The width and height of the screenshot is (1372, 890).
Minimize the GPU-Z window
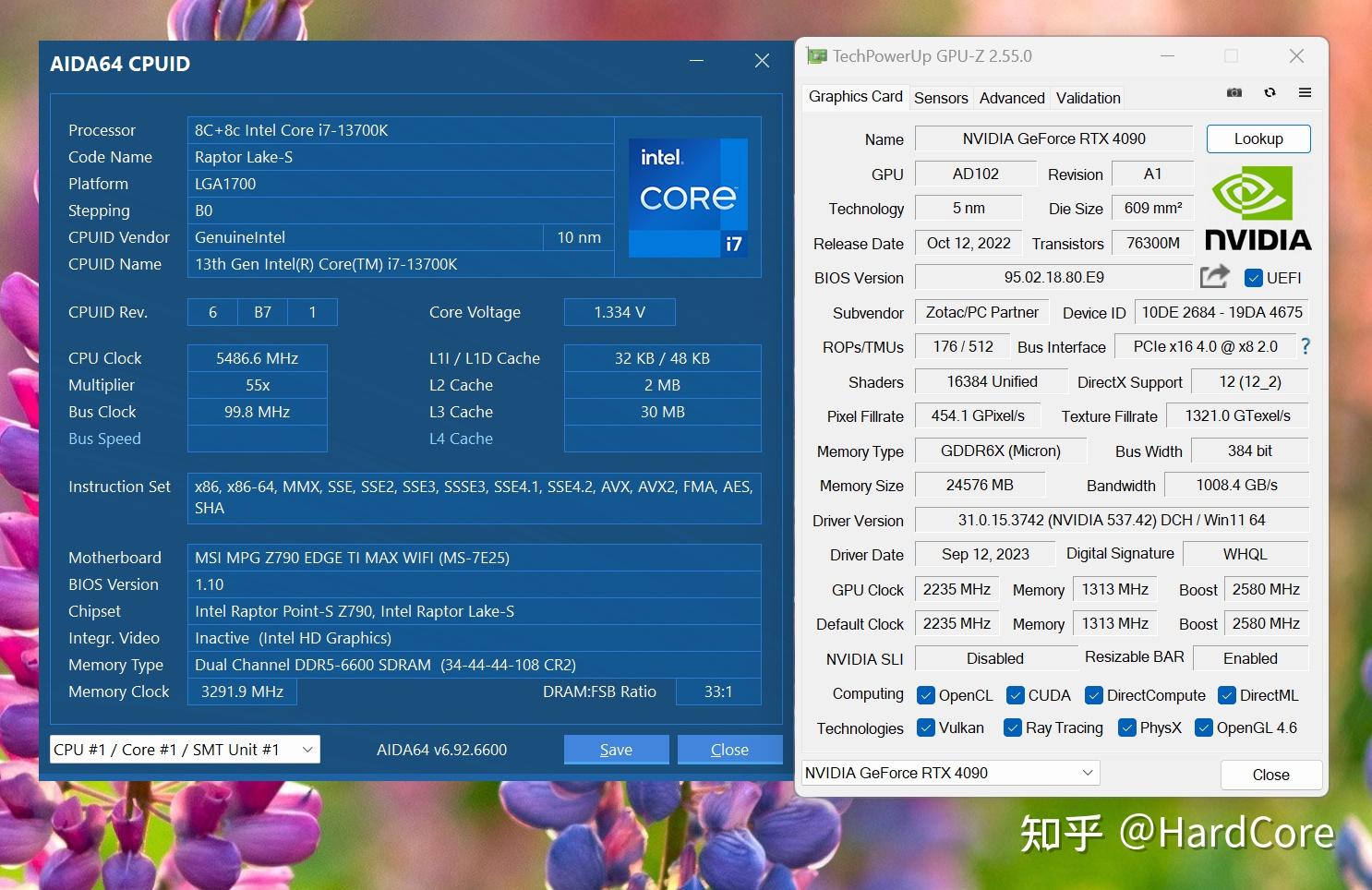1167,56
